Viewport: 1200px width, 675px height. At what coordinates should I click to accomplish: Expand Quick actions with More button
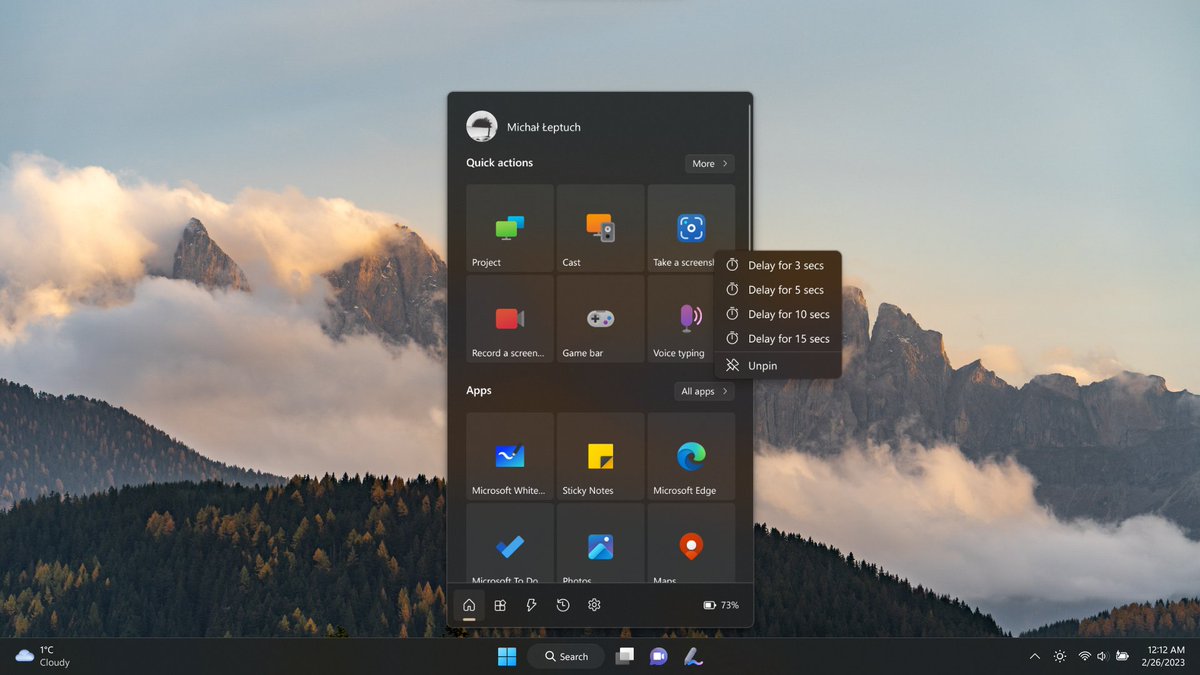click(710, 163)
